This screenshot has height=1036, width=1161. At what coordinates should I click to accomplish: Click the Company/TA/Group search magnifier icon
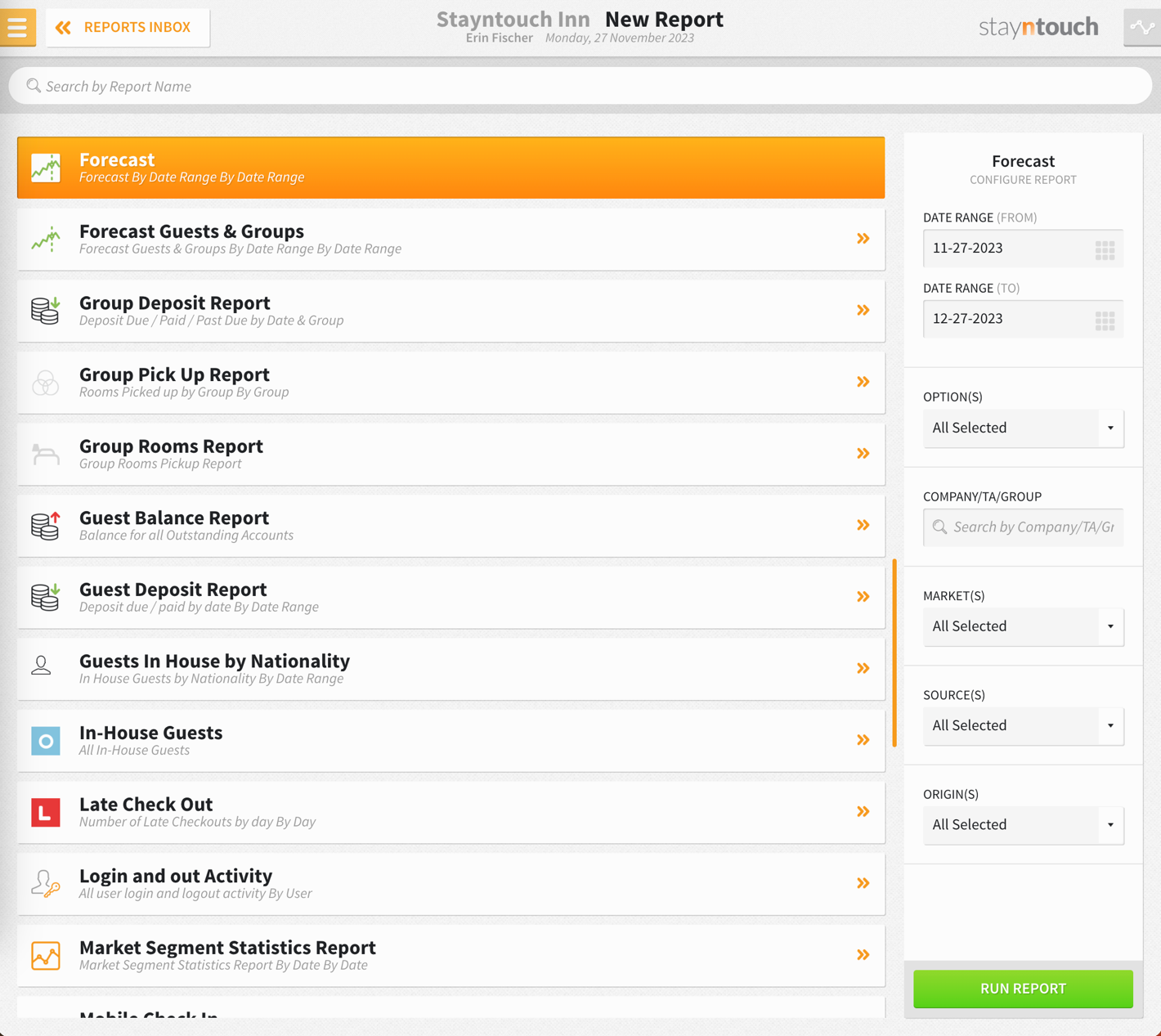click(940, 527)
